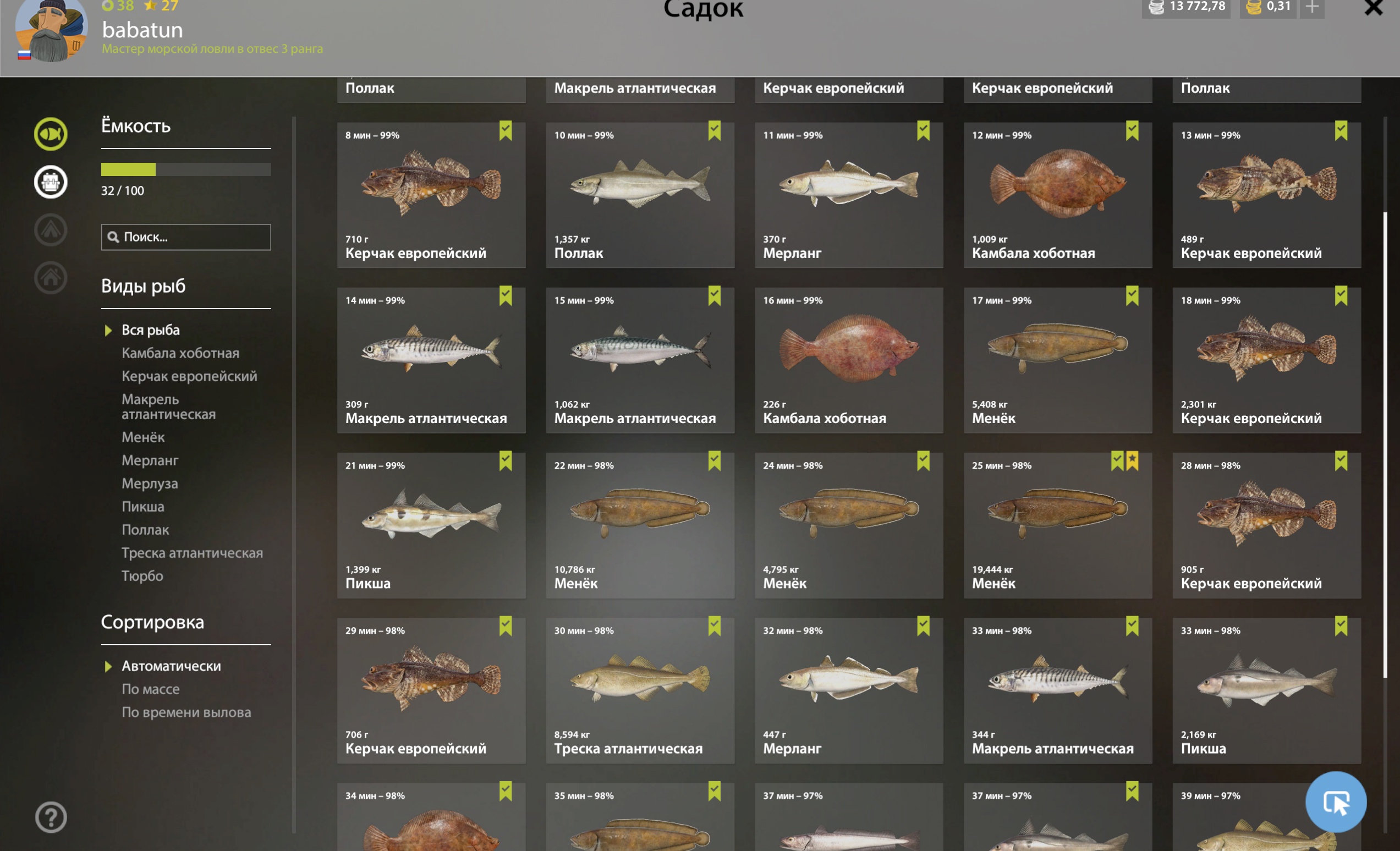Toggle release mark on 1,009 кг Камбала хоботная

click(x=1133, y=131)
